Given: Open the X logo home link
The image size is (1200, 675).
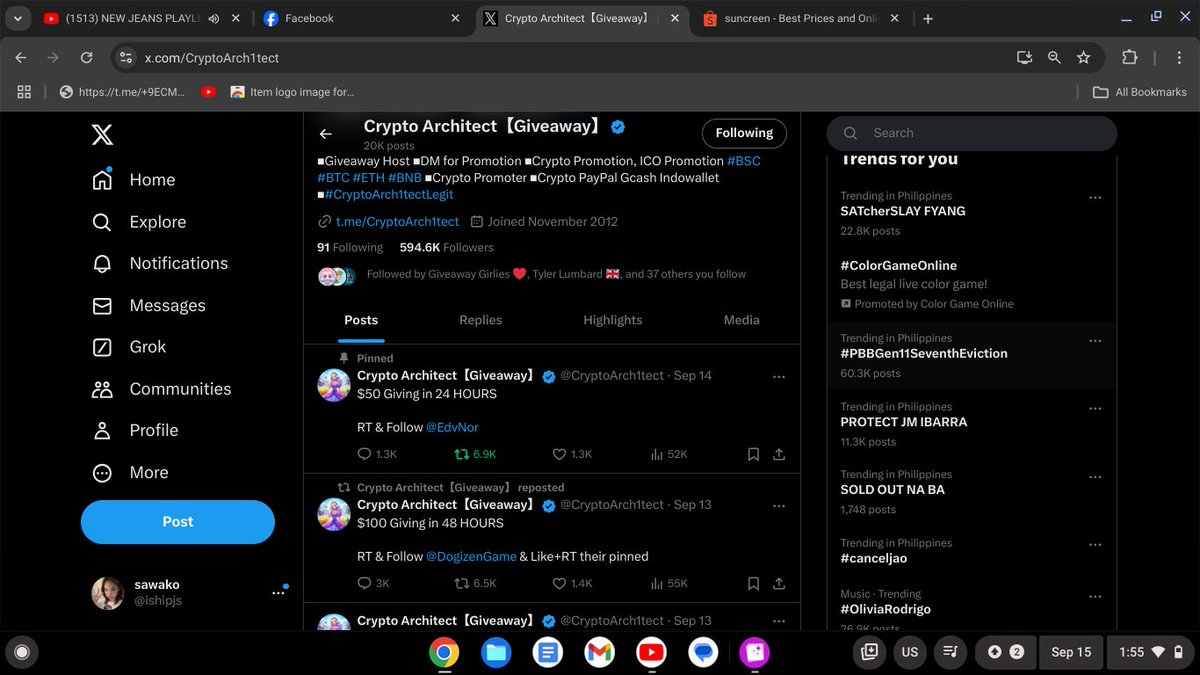Looking at the screenshot, I should click(x=103, y=133).
